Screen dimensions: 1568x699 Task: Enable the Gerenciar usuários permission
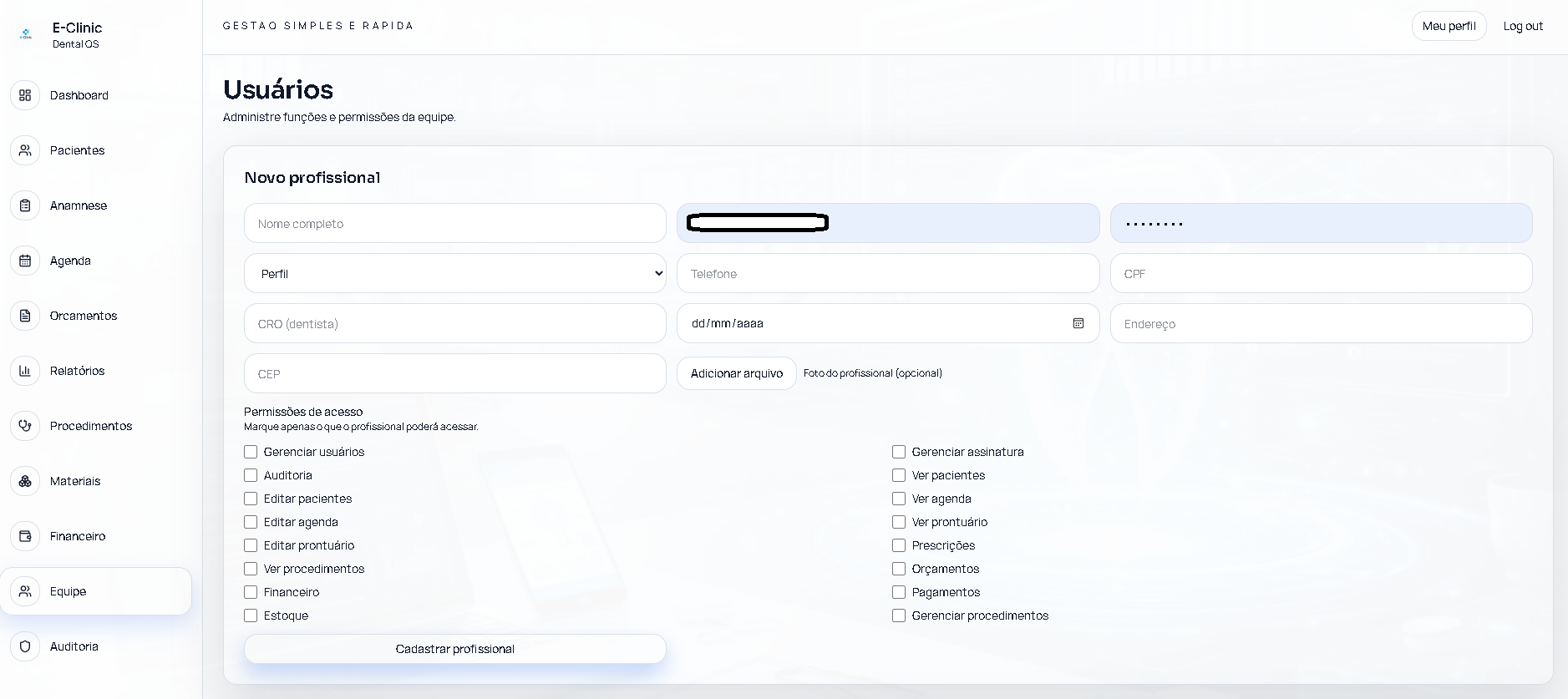(x=251, y=452)
